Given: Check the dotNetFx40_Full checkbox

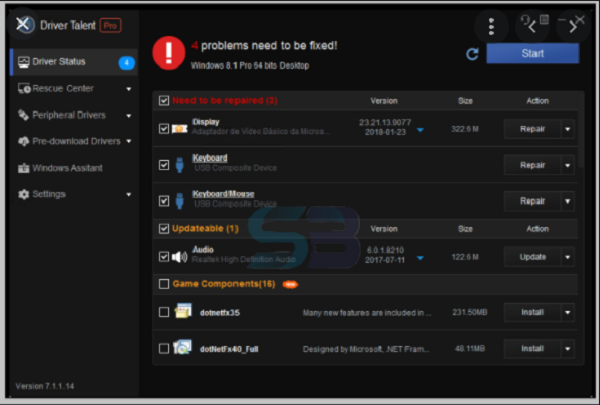Looking at the screenshot, I should [x=164, y=348].
